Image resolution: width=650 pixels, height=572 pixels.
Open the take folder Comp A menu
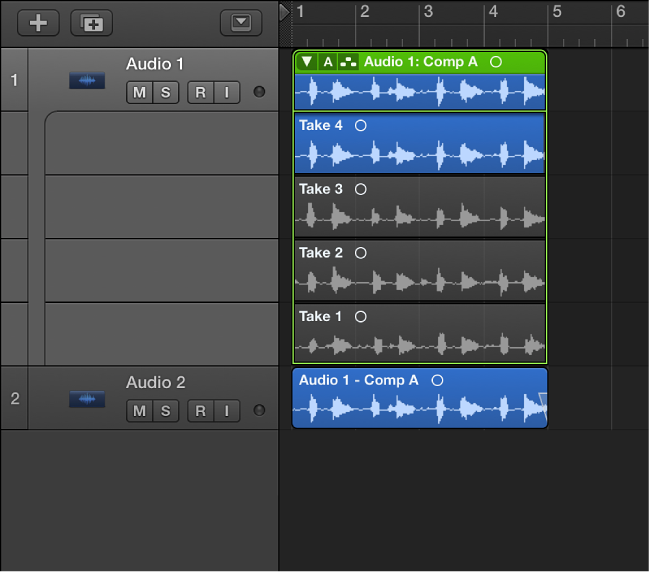tap(328, 62)
